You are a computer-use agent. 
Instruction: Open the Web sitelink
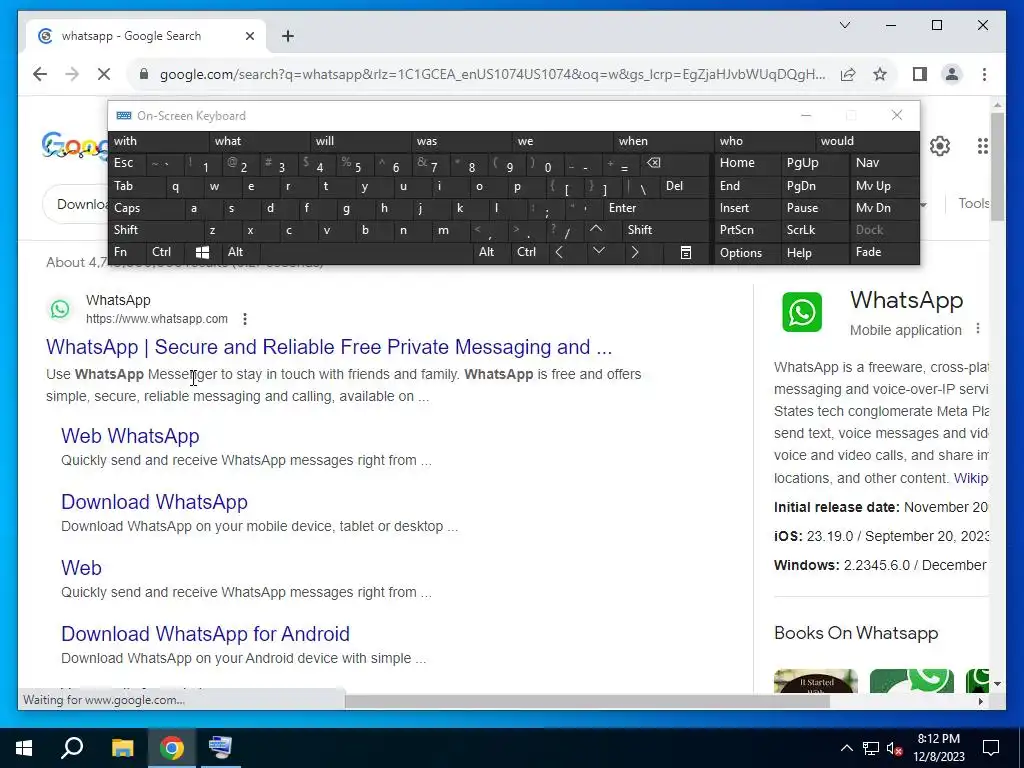[81, 568]
